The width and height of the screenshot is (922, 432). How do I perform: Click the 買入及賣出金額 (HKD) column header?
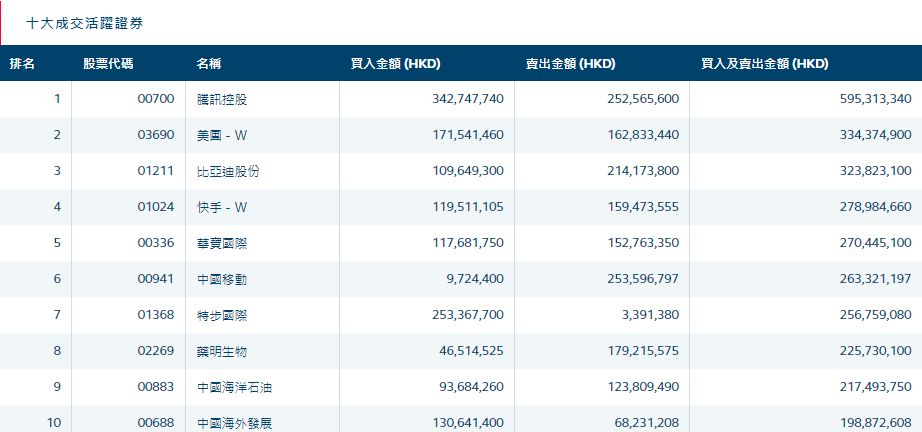point(764,64)
